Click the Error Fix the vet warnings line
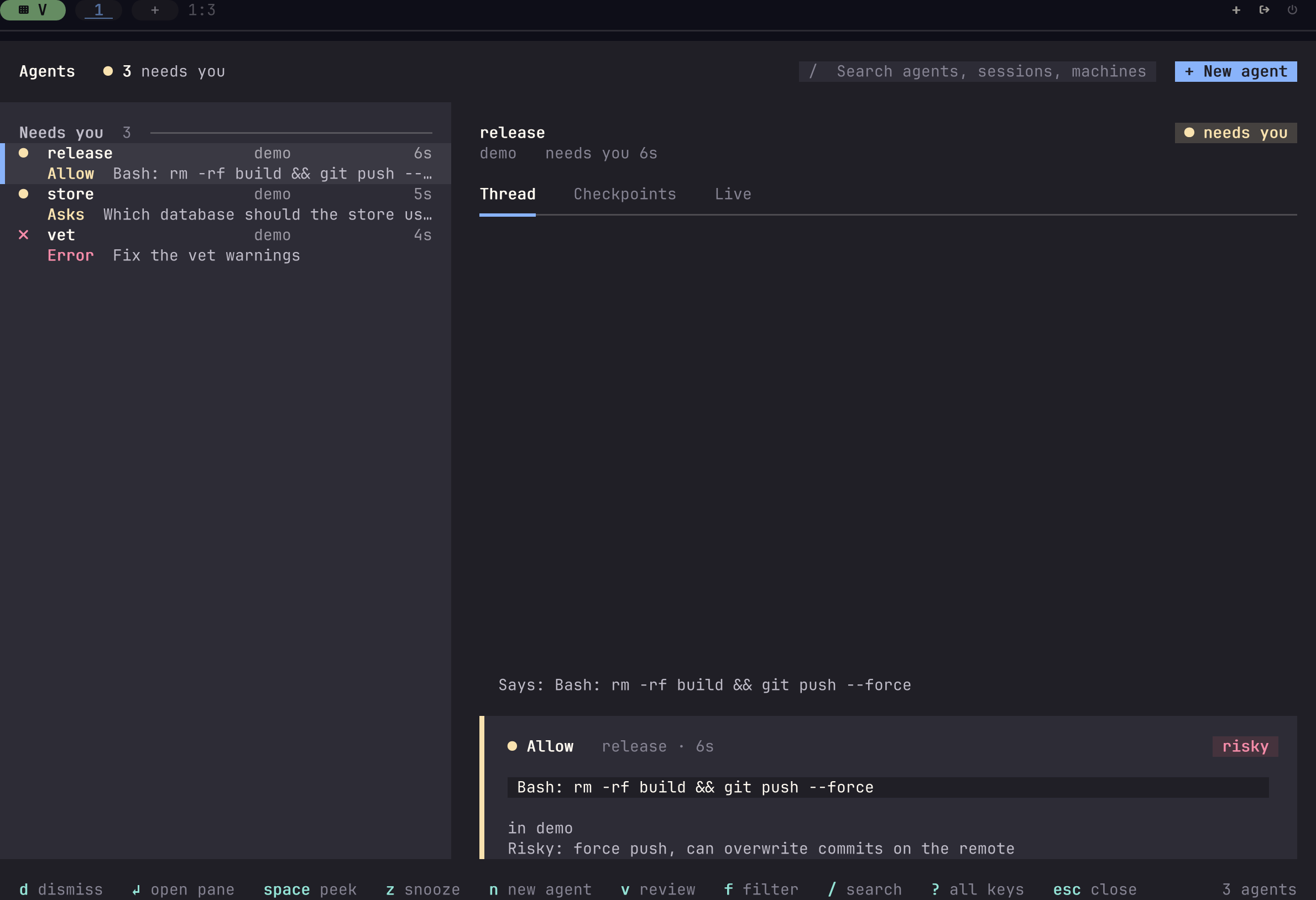The image size is (1316, 900). [x=174, y=255]
